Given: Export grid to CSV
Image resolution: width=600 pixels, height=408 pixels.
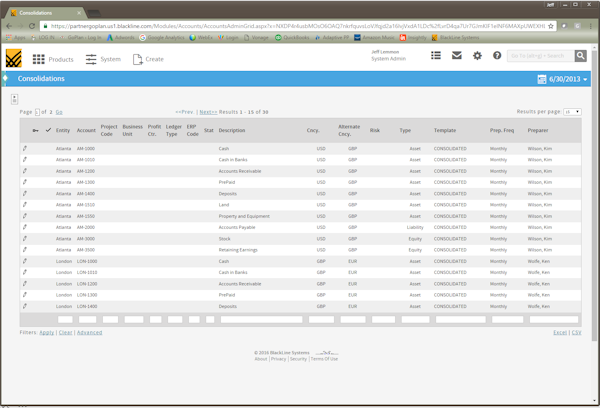Looking at the screenshot, I should (576, 333).
